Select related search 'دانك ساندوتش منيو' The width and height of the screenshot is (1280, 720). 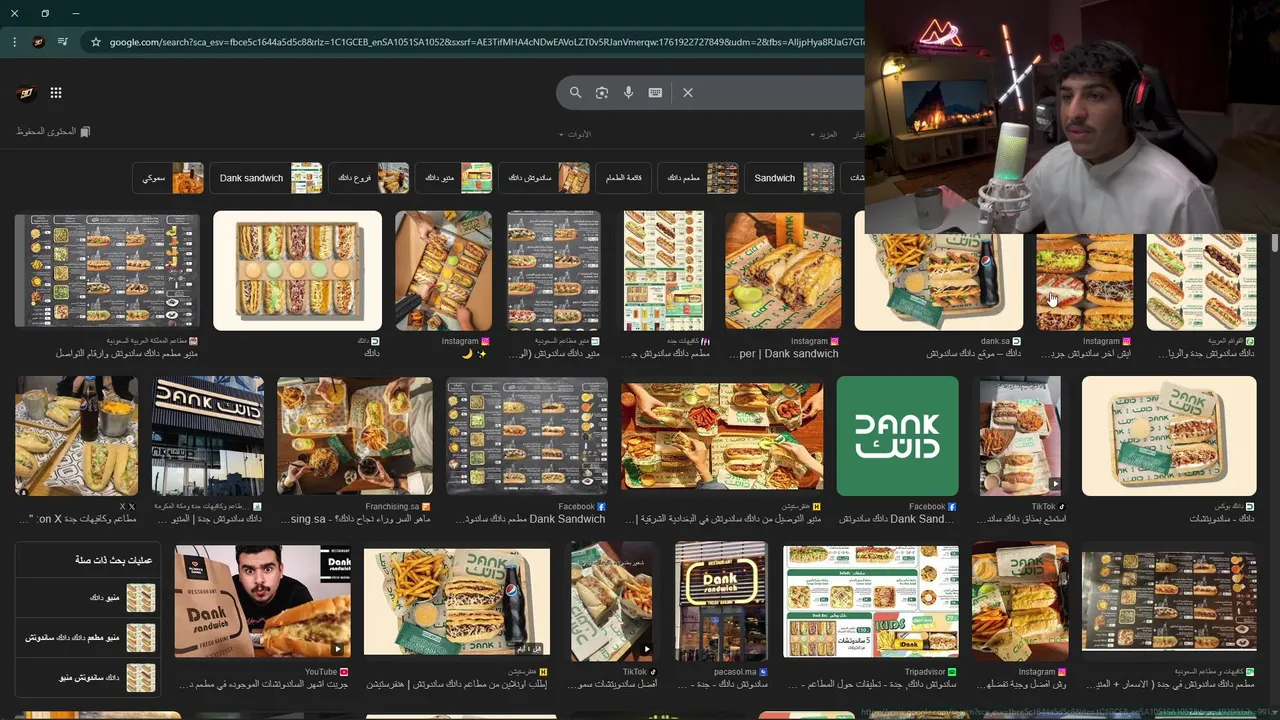pos(87,677)
